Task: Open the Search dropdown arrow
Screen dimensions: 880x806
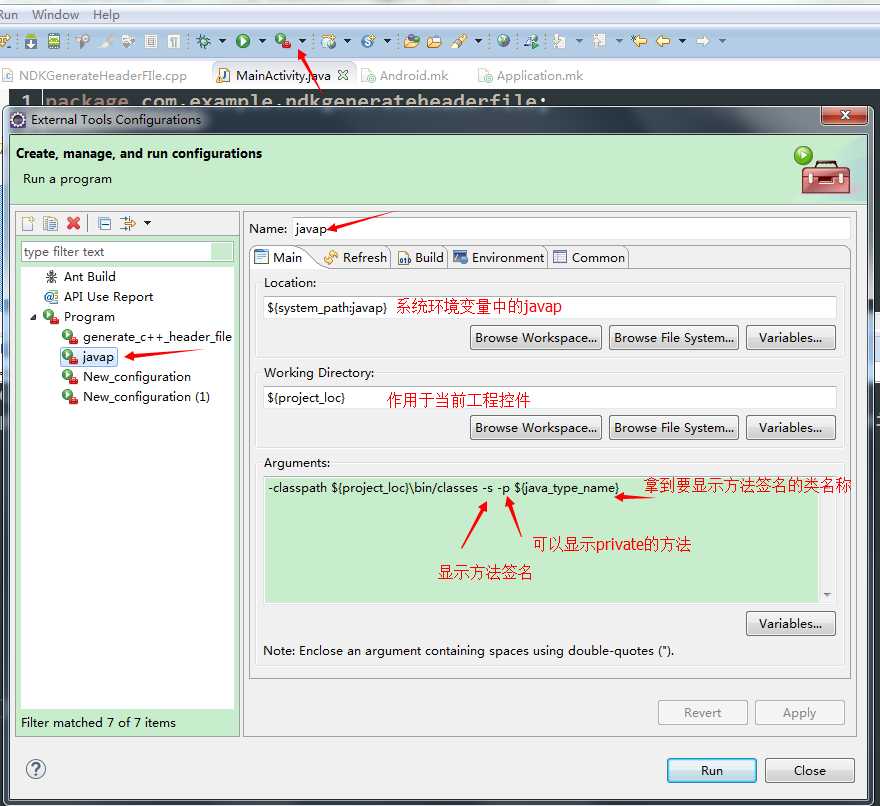Action: click(478, 41)
